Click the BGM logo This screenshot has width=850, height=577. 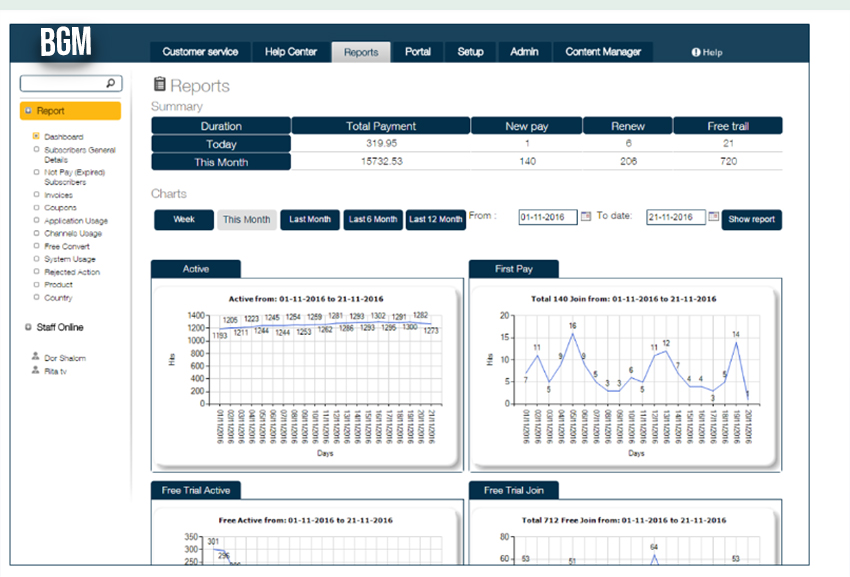66,42
